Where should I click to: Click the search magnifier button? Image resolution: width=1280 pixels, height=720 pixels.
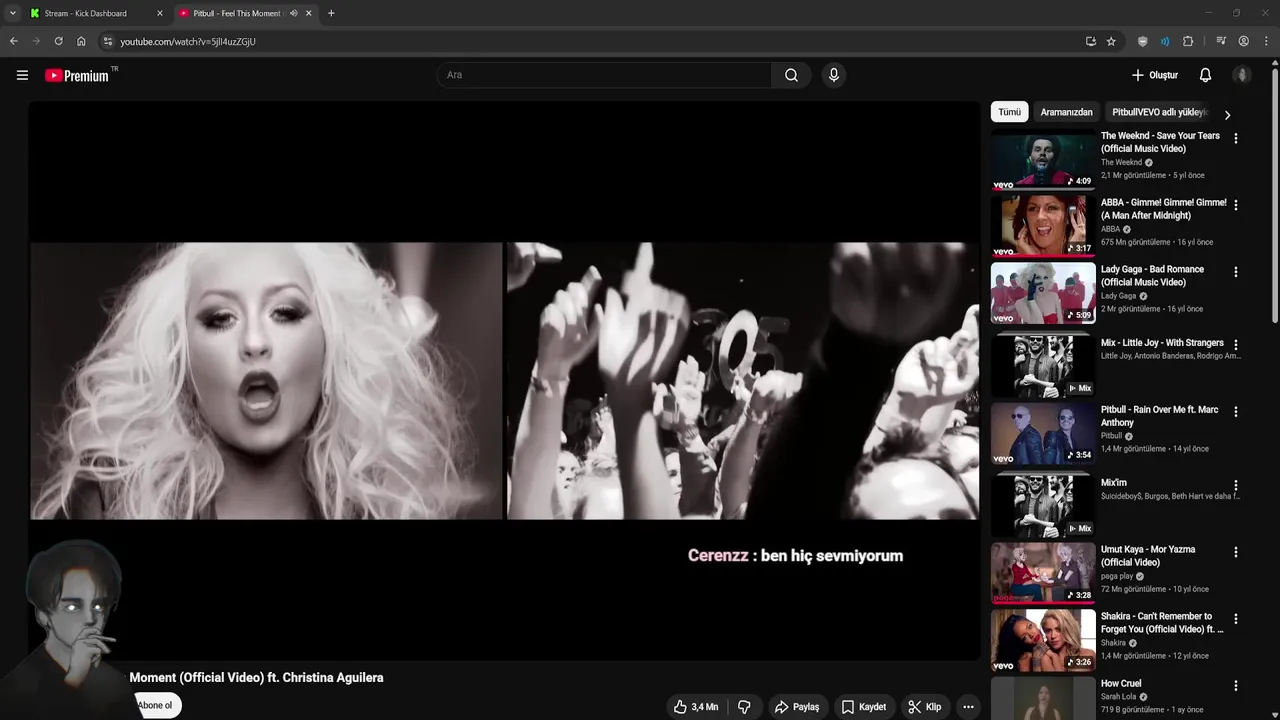pyautogui.click(x=791, y=75)
